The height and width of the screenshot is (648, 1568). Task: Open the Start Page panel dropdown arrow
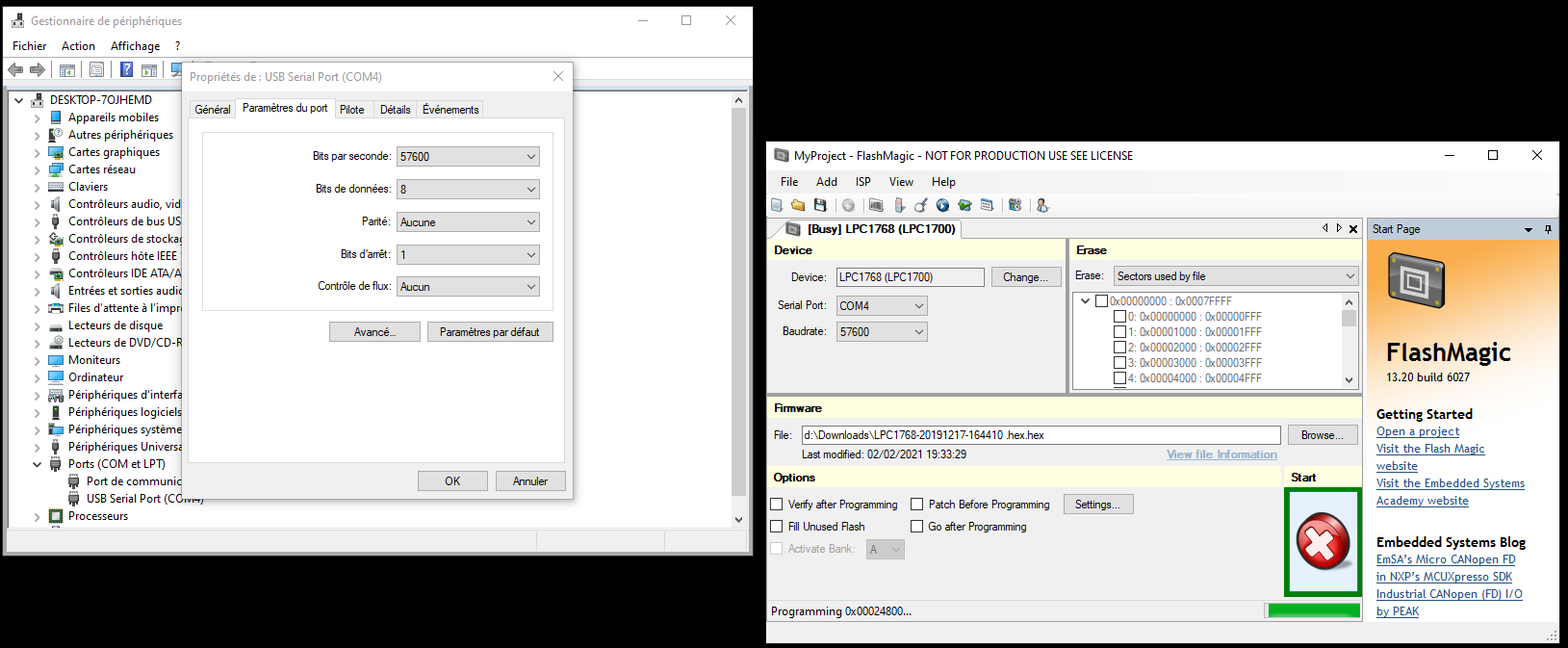[x=1529, y=229]
